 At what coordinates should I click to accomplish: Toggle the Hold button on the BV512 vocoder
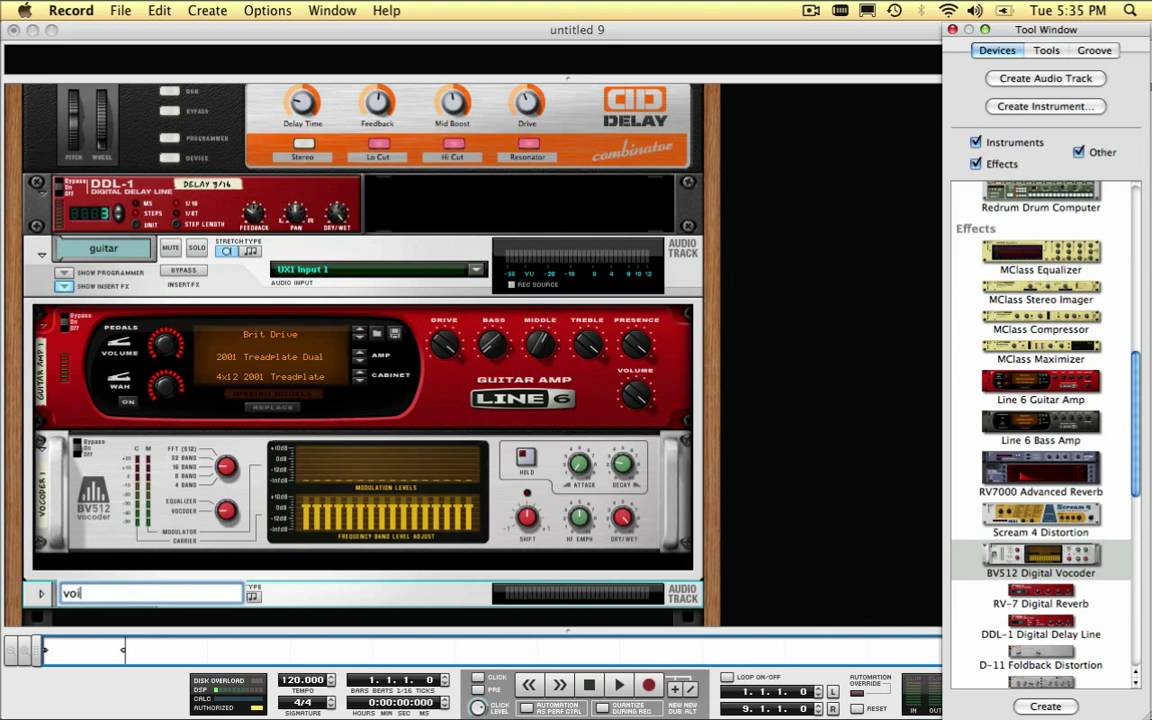[526, 457]
